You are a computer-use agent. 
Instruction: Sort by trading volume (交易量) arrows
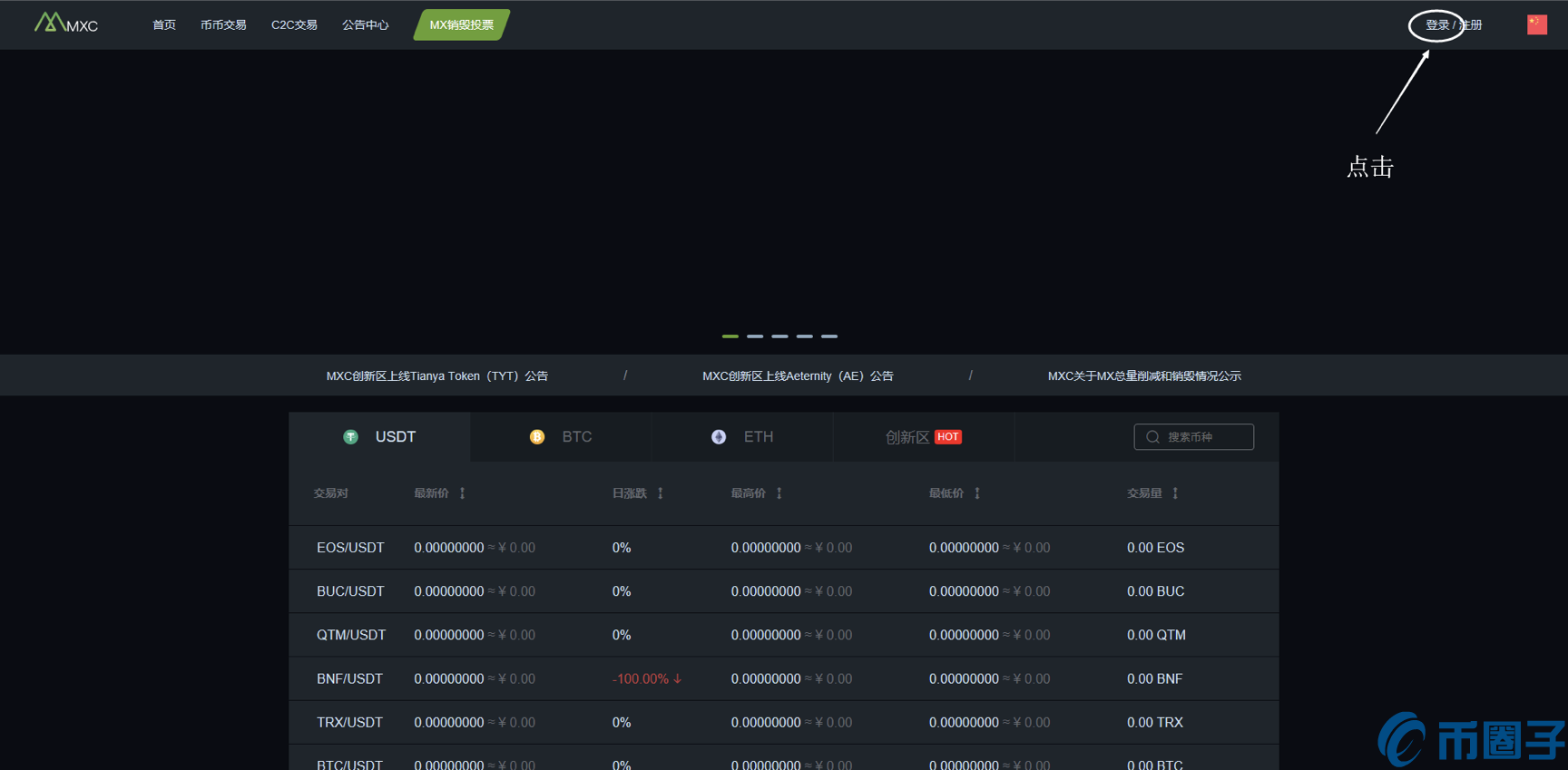click(x=1175, y=493)
